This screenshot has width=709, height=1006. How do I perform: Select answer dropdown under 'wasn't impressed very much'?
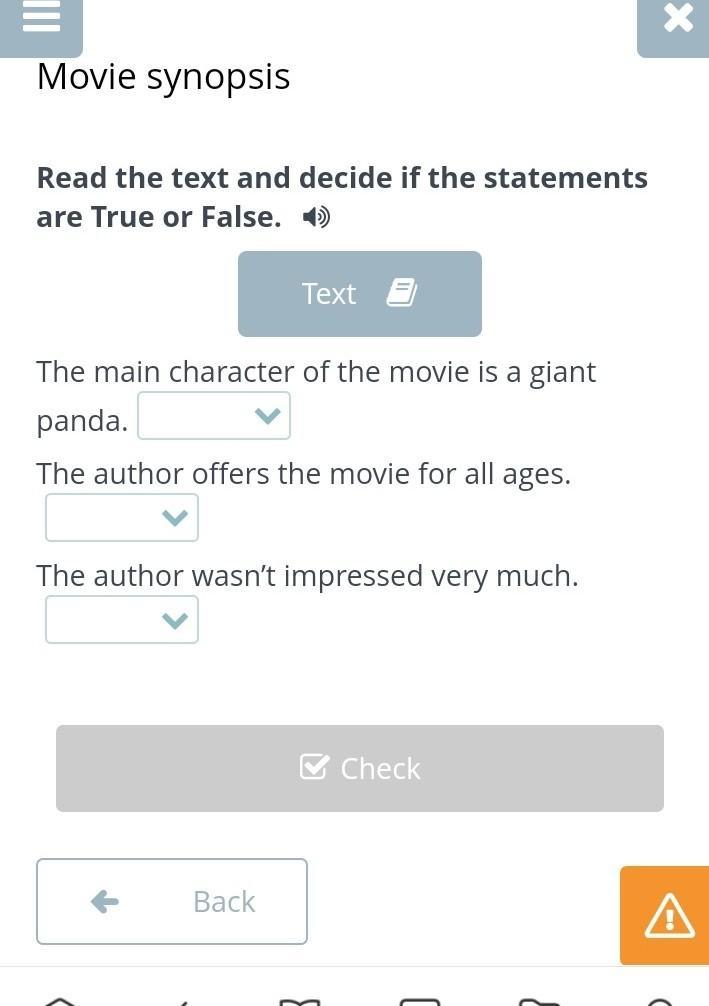pyautogui.click(x=122, y=620)
